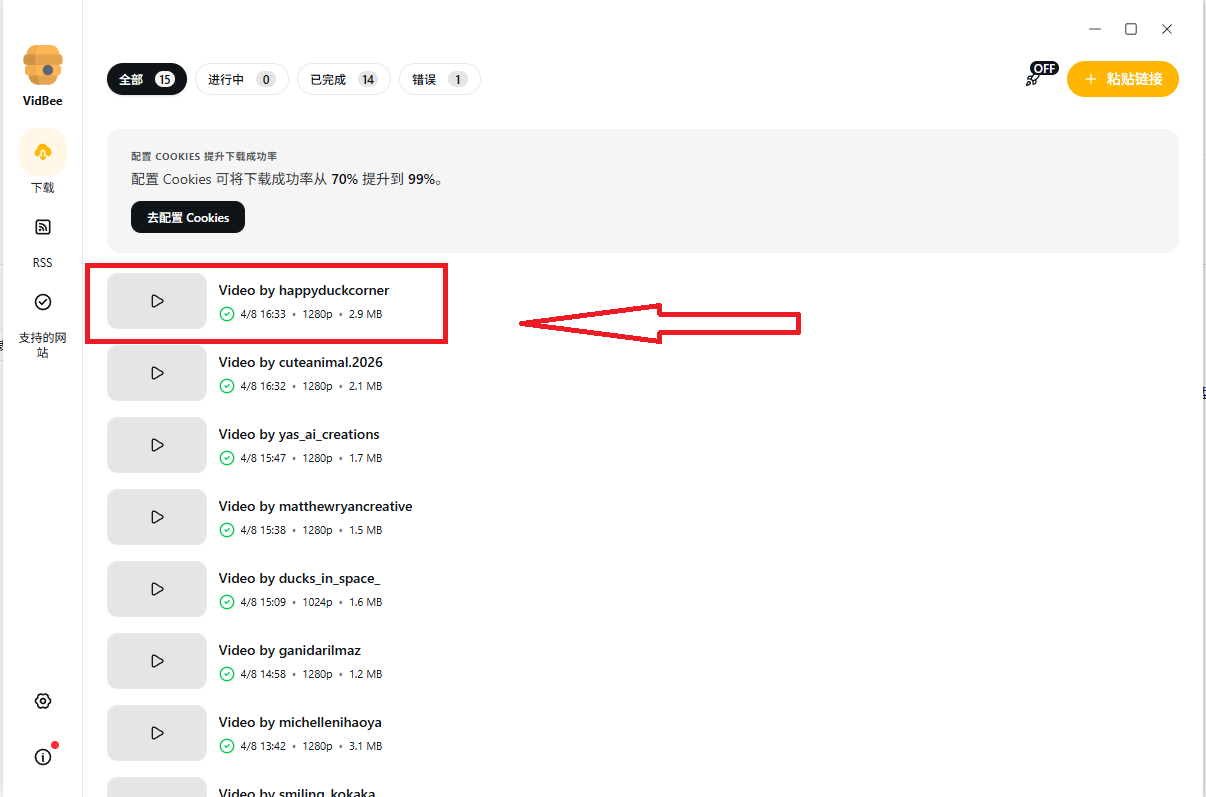Show the 错误 tab
The image size is (1206, 797).
click(439, 79)
